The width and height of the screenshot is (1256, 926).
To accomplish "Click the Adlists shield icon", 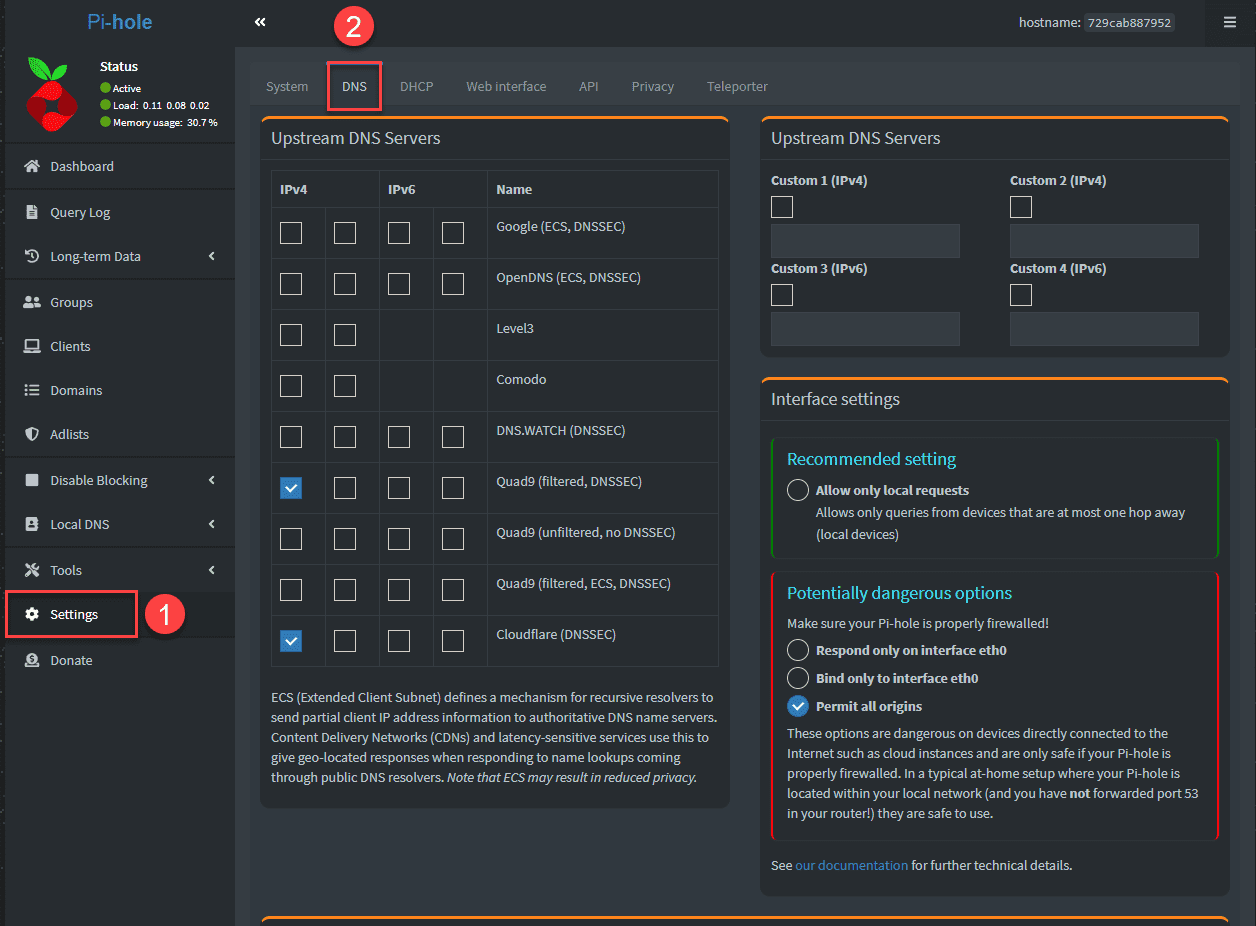I will pyautogui.click(x=32, y=434).
